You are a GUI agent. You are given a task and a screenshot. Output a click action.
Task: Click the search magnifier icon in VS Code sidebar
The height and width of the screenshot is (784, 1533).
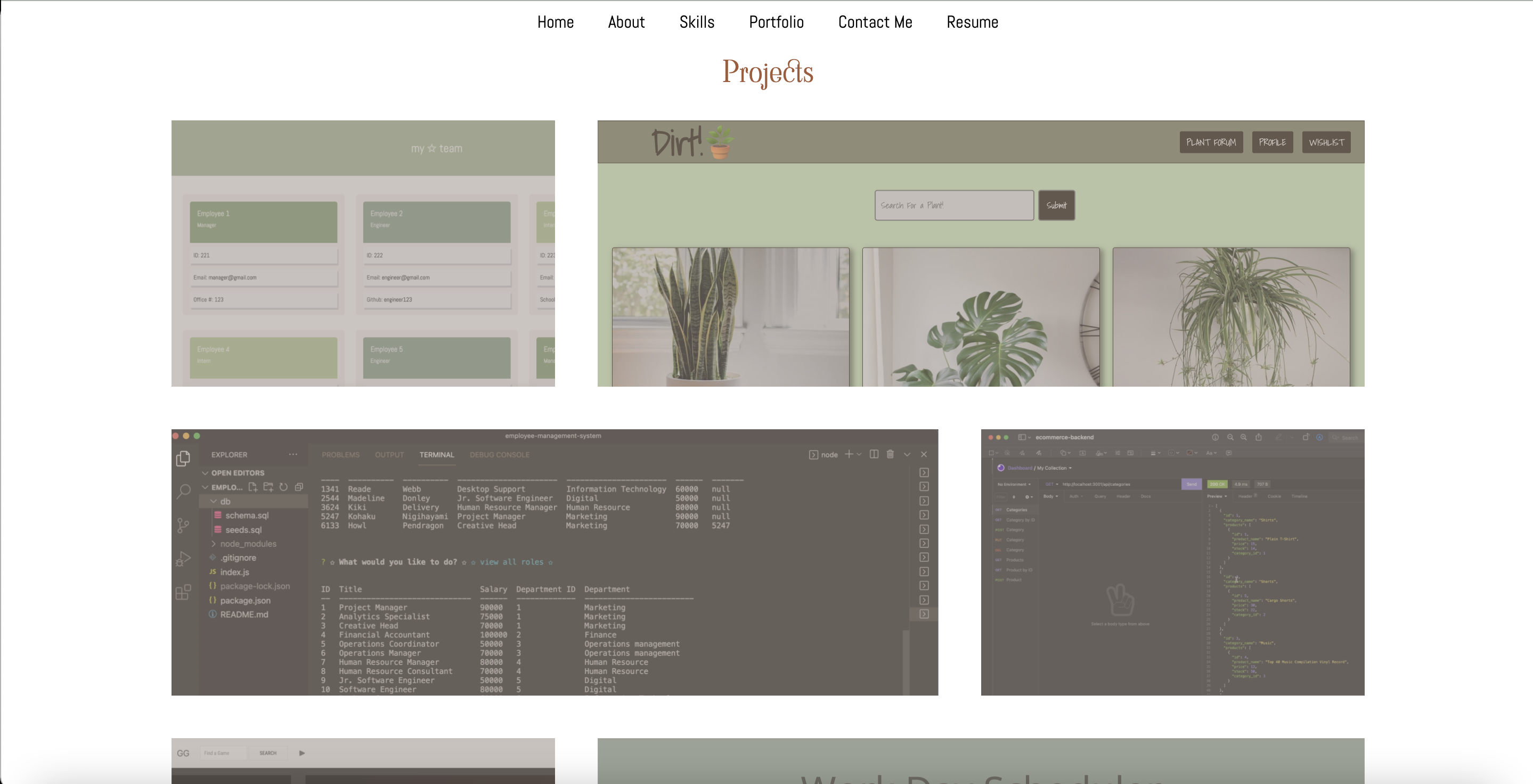coord(183,492)
